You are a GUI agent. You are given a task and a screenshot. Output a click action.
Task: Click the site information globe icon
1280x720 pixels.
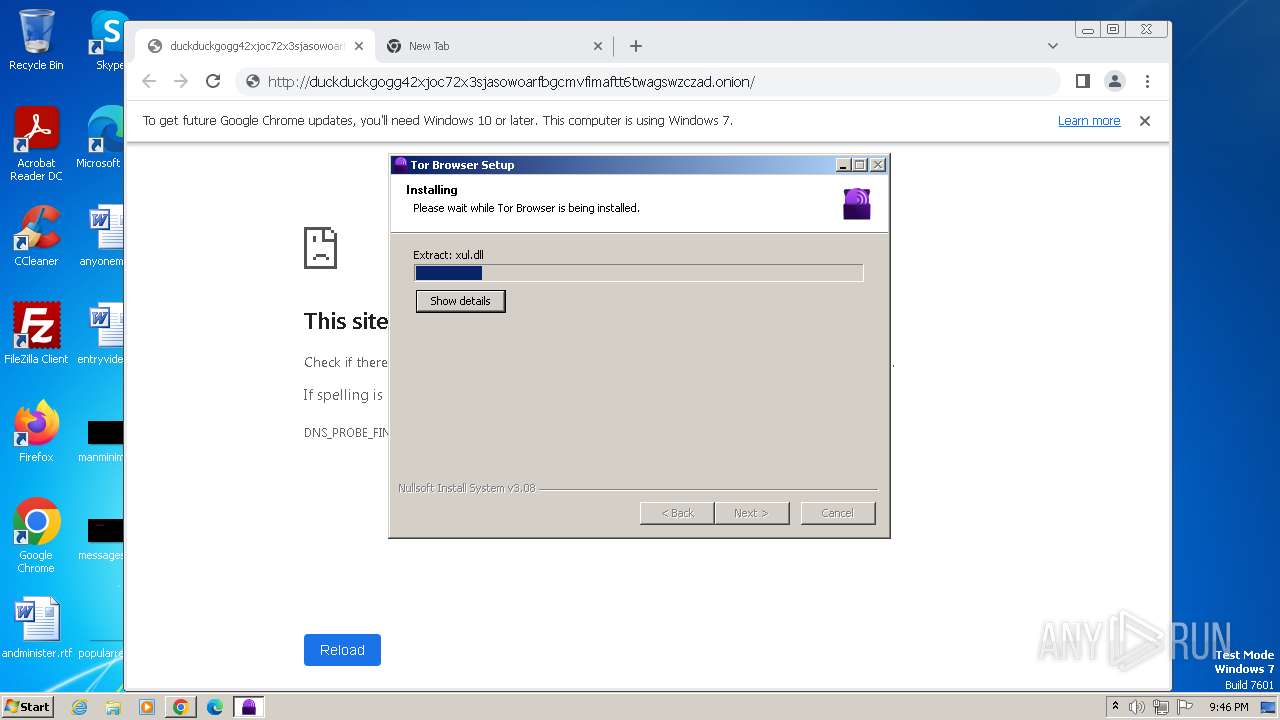(x=253, y=82)
